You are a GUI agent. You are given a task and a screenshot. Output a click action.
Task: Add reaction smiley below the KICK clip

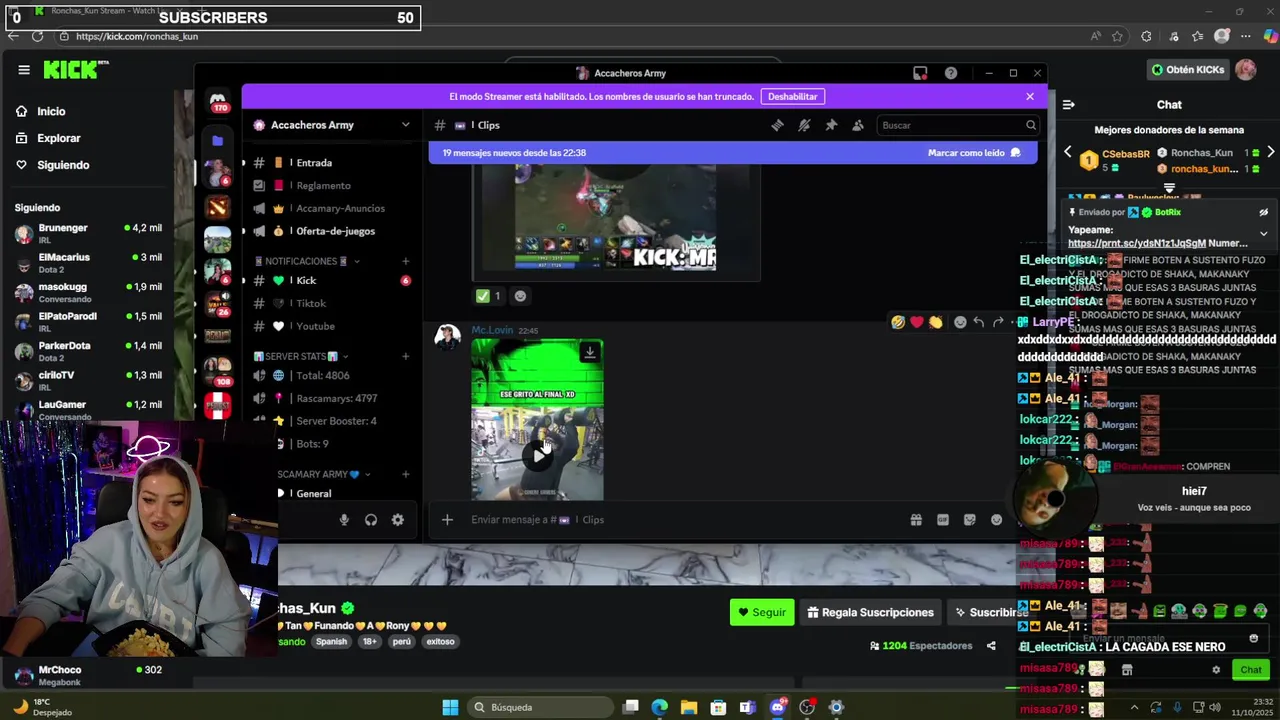[520, 296]
